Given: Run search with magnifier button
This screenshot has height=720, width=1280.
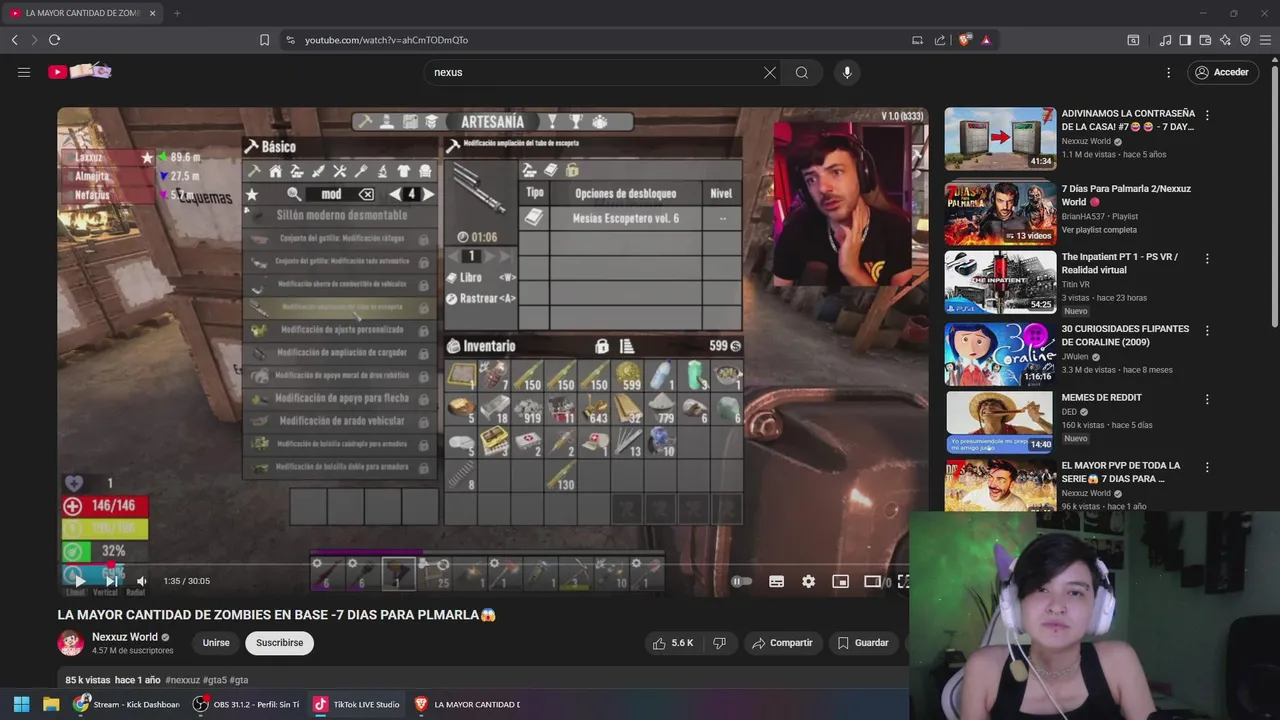Looking at the screenshot, I should tap(802, 72).
